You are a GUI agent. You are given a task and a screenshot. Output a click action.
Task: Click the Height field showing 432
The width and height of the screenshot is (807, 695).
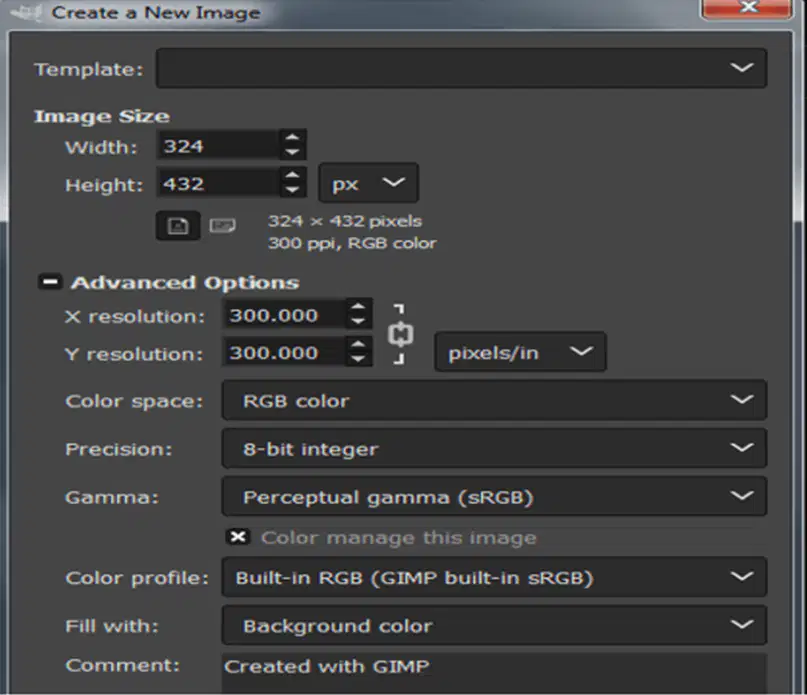(x=219, y=183)
